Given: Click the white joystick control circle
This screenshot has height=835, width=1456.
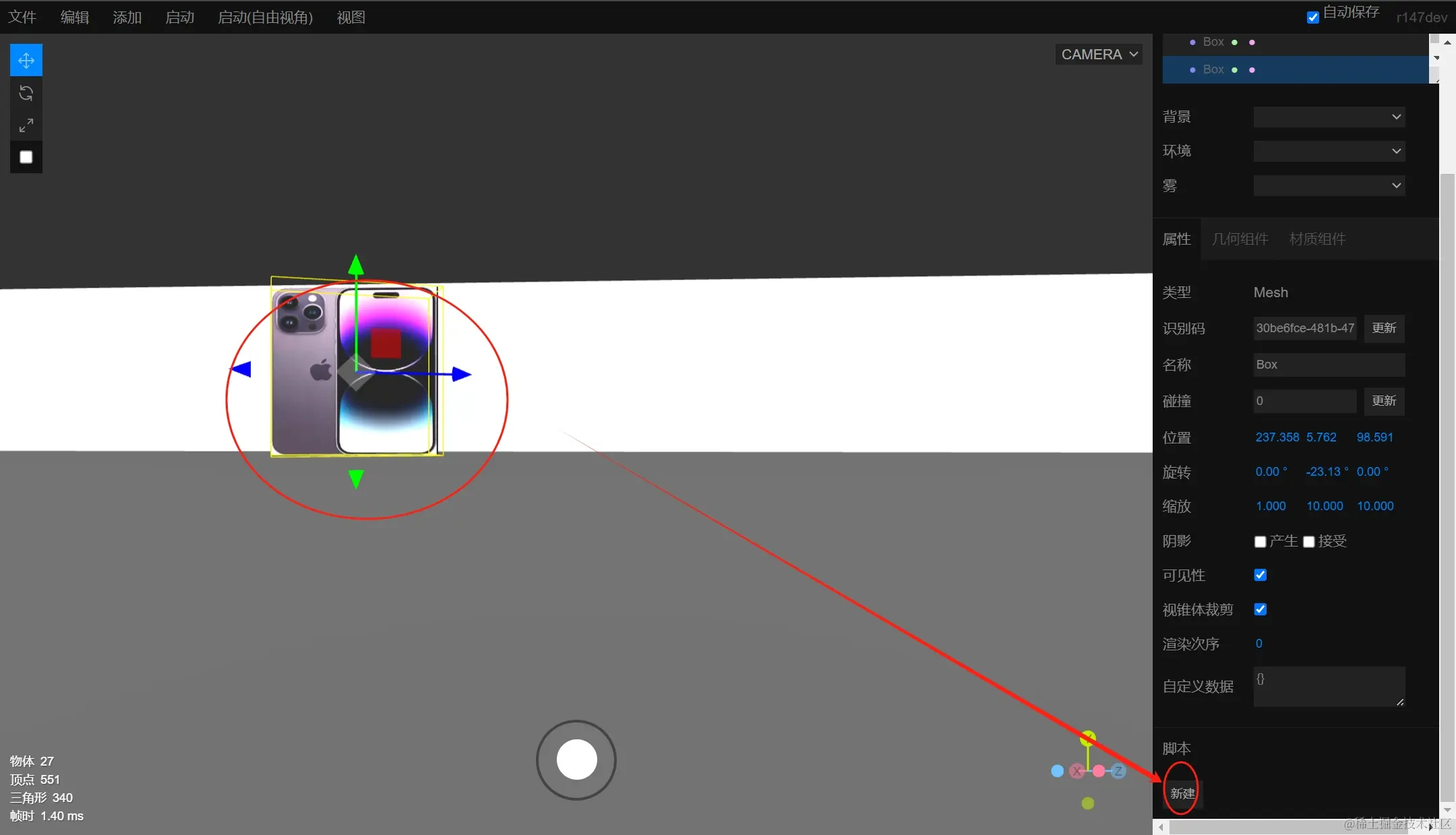Looking at the screenshot, I should [x=576, y=760].
